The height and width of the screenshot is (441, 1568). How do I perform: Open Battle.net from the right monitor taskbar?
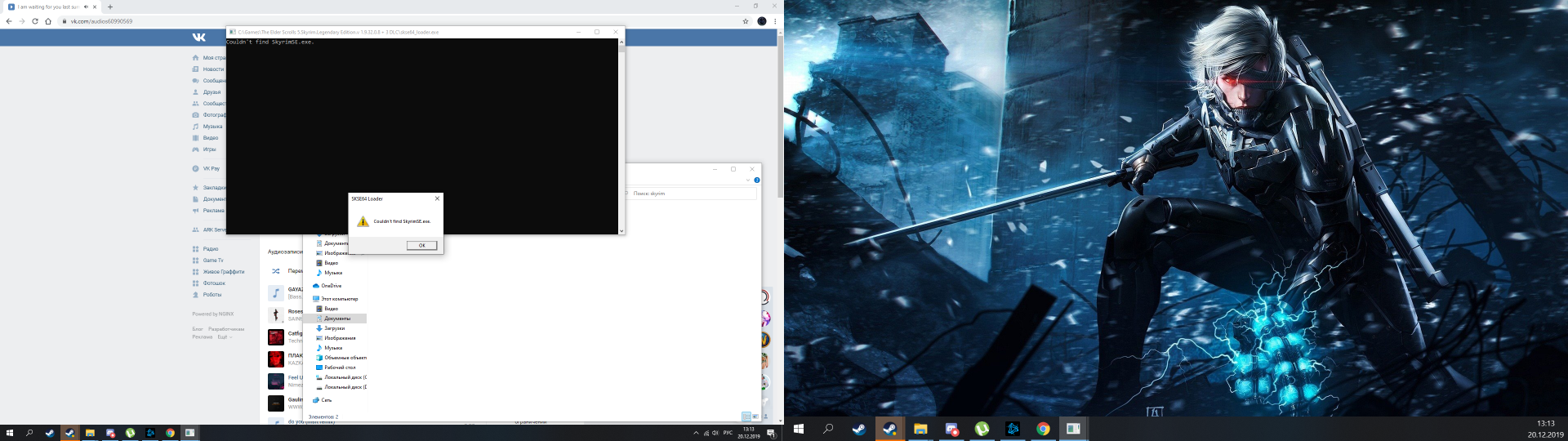1013,429
